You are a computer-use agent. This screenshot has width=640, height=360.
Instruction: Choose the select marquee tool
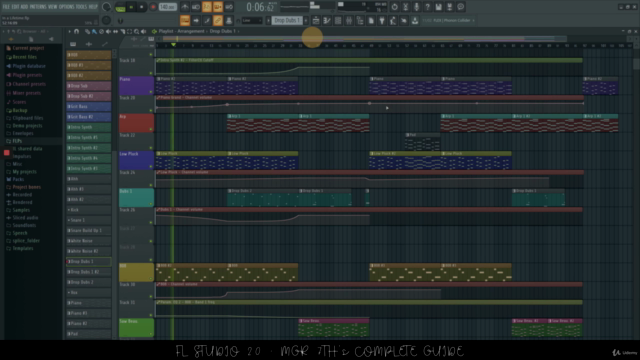(x=129, y=31)
